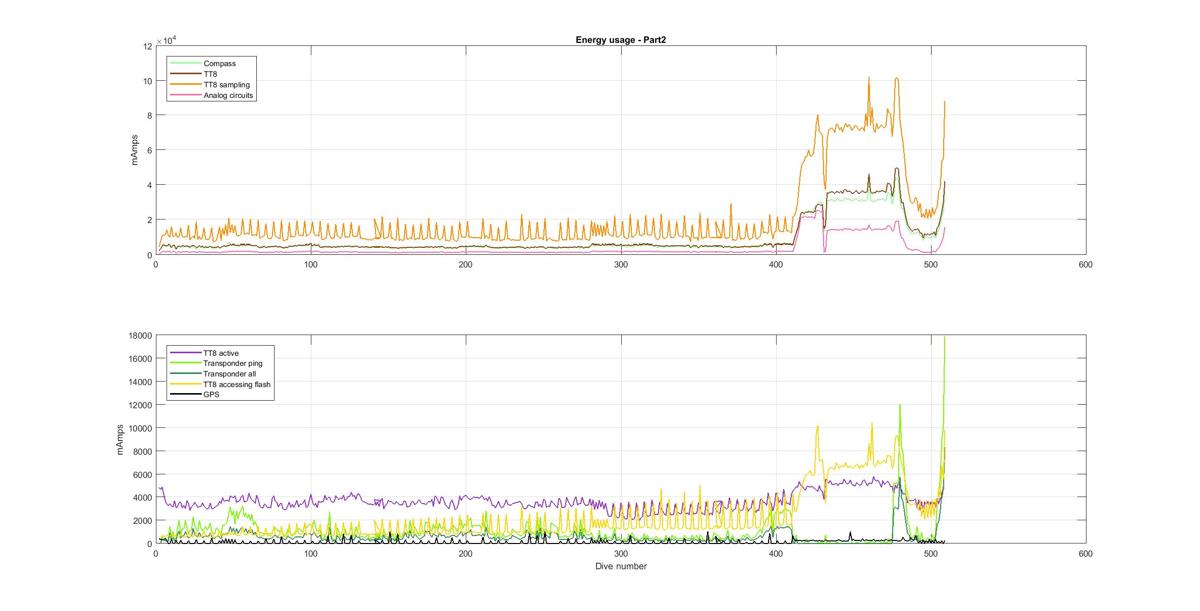Click the top plot y-axis tick label 8
Viewport: 1200px width, 611px height.
(x=149, y=116)
